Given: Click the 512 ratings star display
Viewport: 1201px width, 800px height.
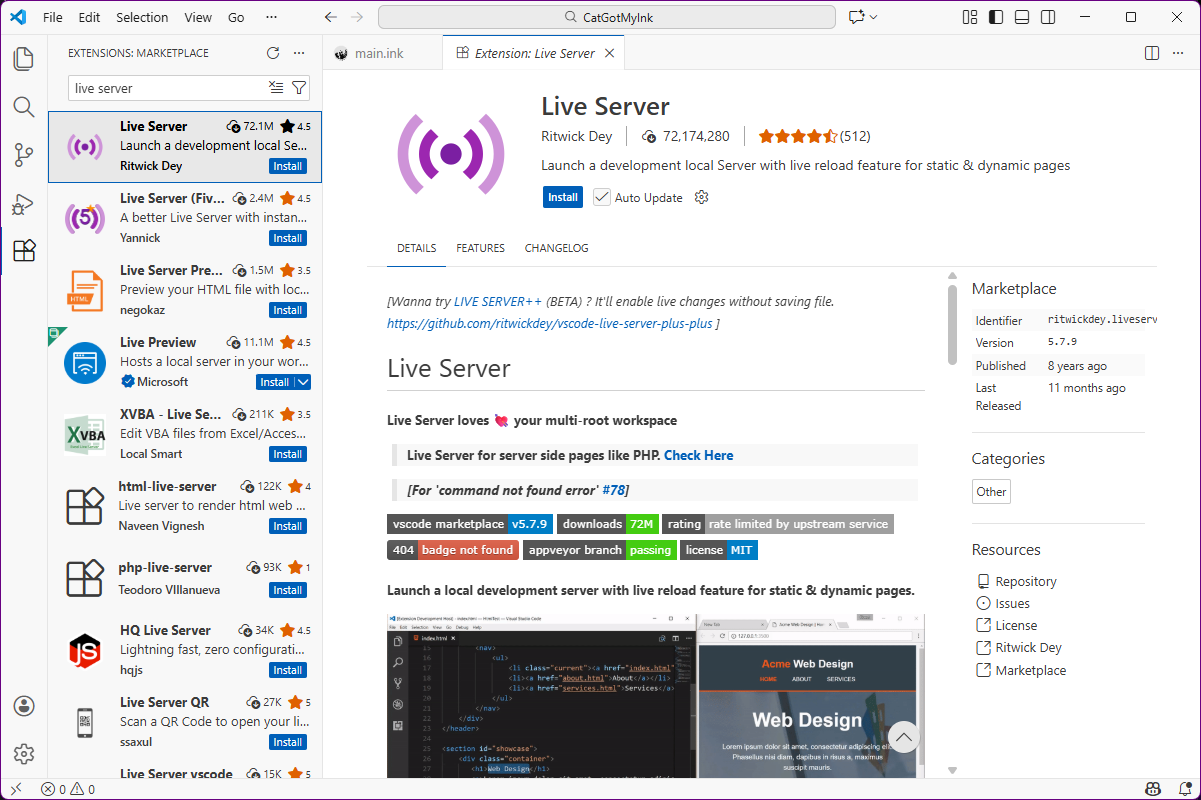Looking at the screenshot, I should (814, 136).
